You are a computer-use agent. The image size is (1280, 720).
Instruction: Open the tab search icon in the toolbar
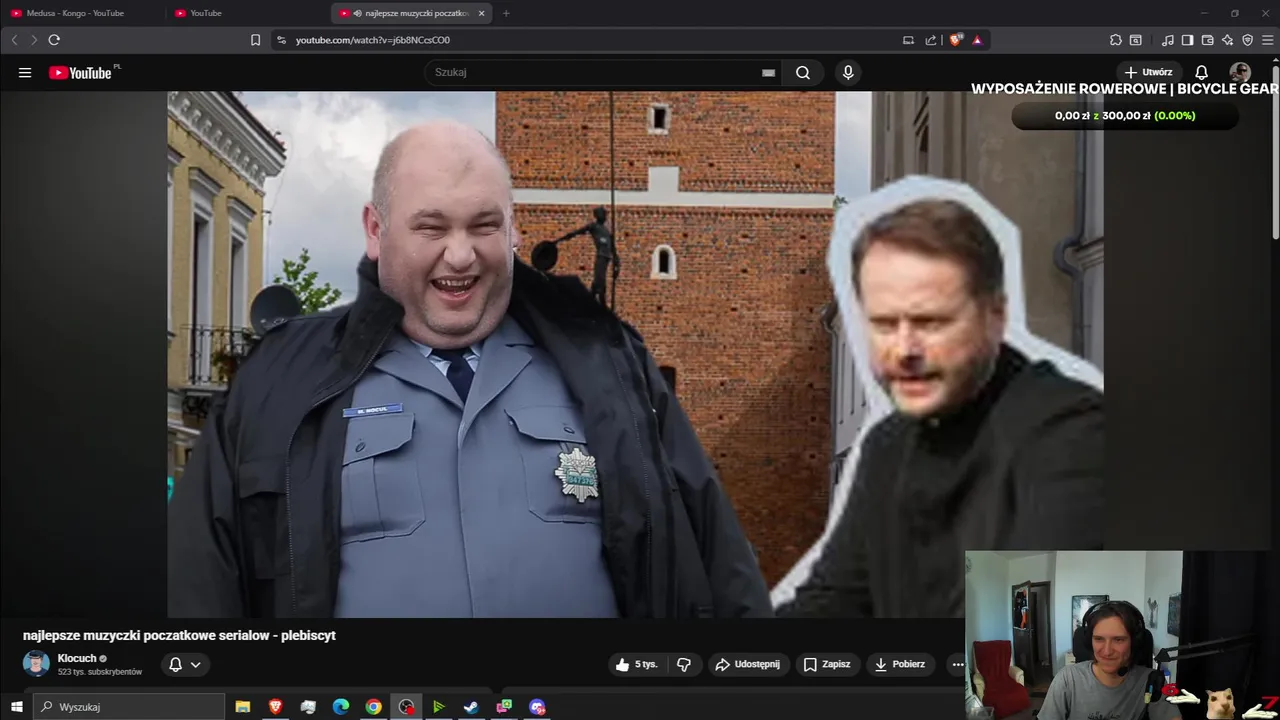pyautogui.click(x=1136, y=40)
